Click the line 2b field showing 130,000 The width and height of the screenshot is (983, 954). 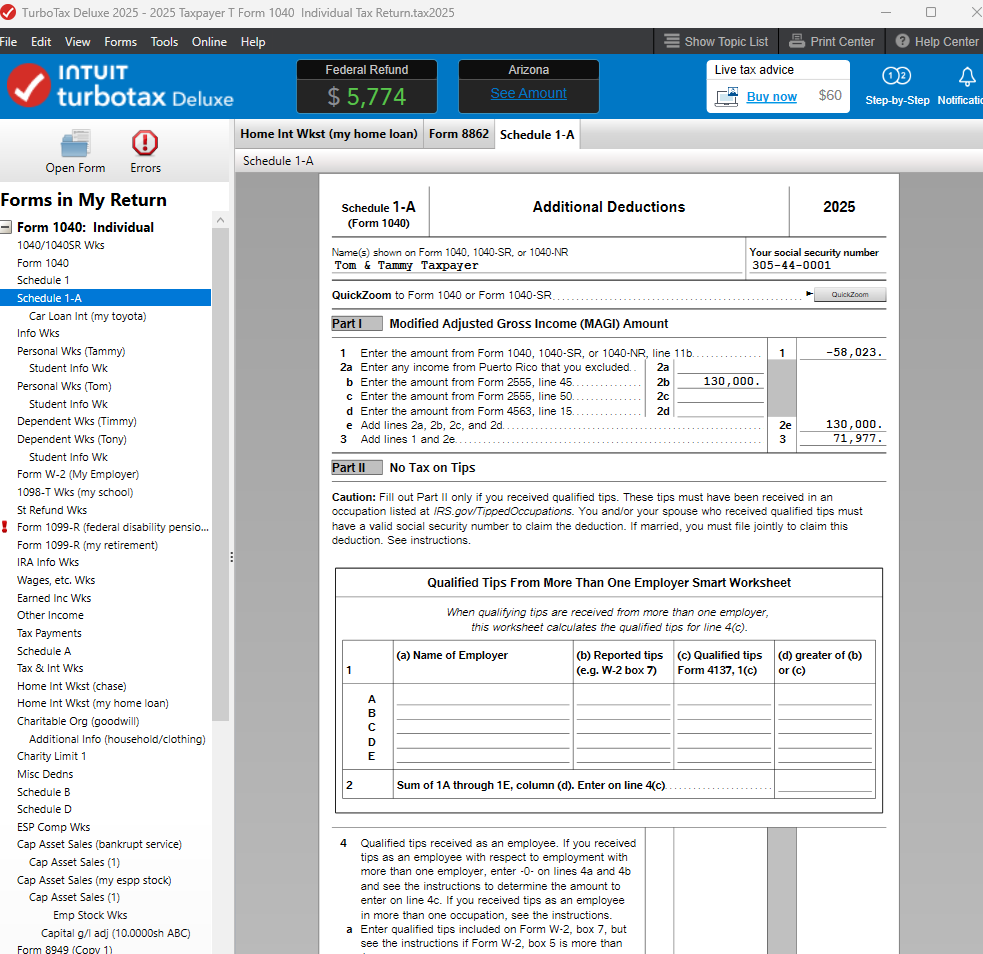tap(720, 381)
